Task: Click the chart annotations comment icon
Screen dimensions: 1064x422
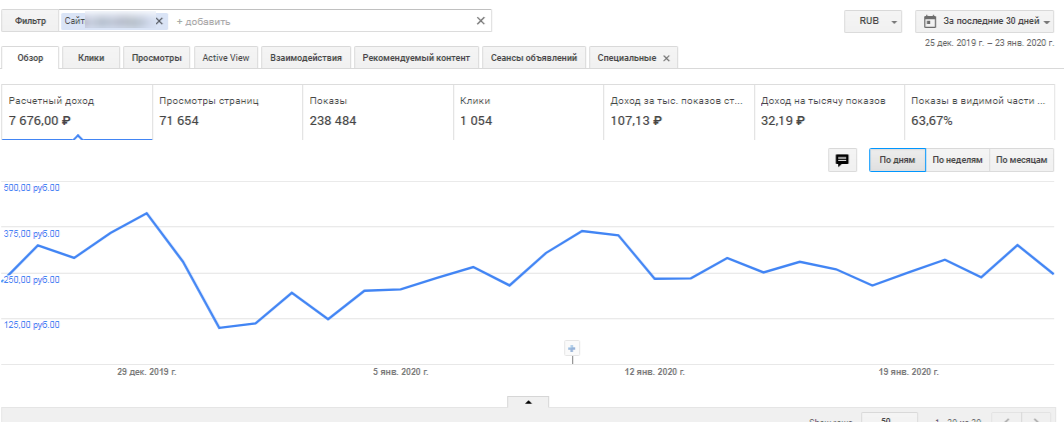Action: 842,161
